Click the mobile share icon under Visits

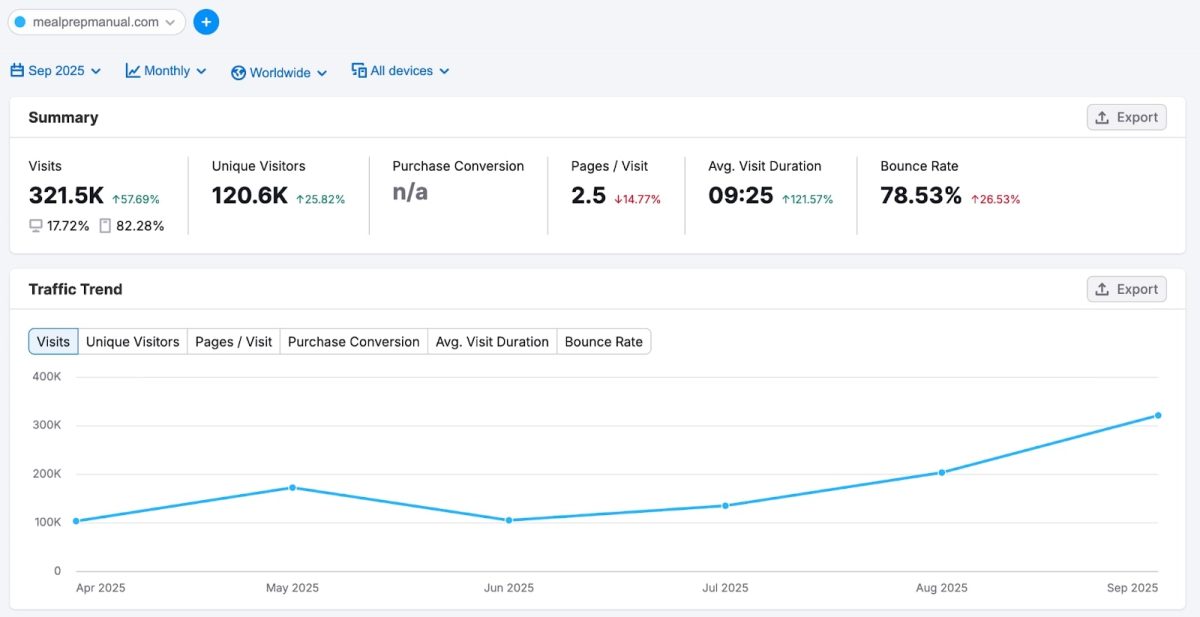[x=105, y=226]
